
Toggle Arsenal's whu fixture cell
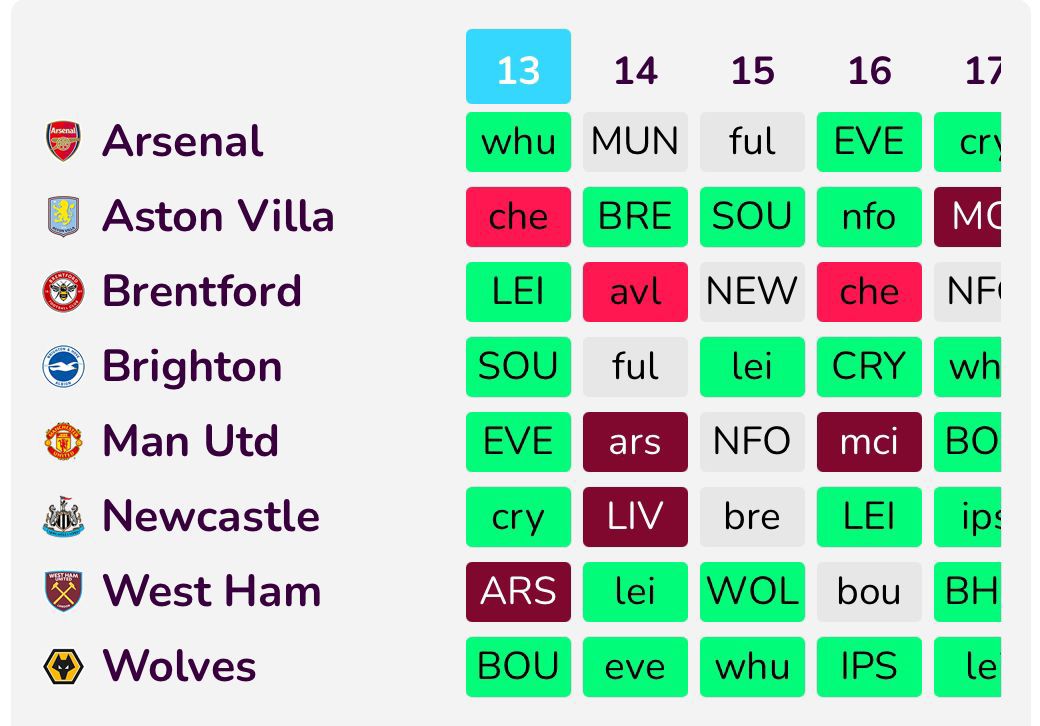click(x=518, y=141)
